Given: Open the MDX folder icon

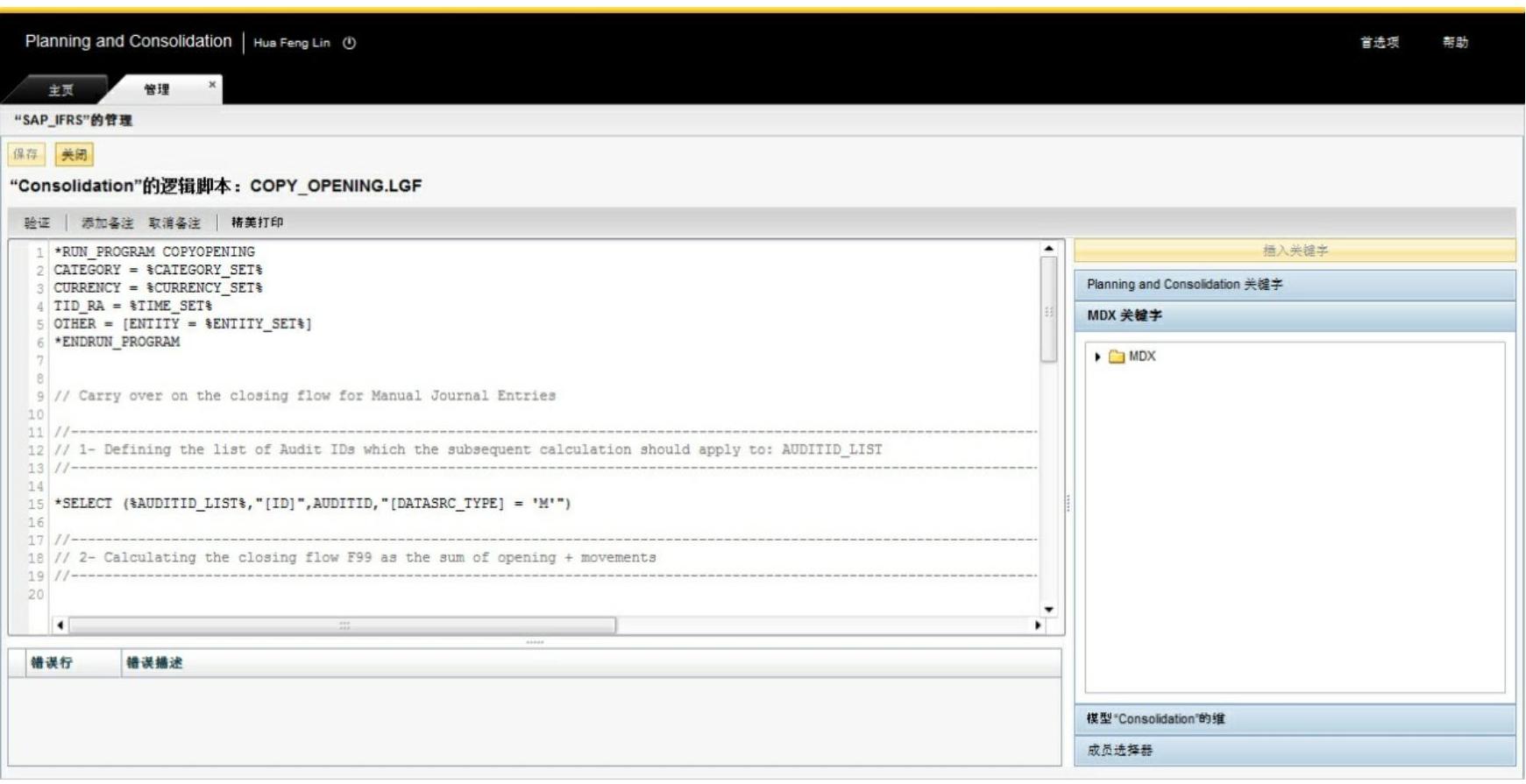Looking at the screenshot, I should pos(1117,357).
